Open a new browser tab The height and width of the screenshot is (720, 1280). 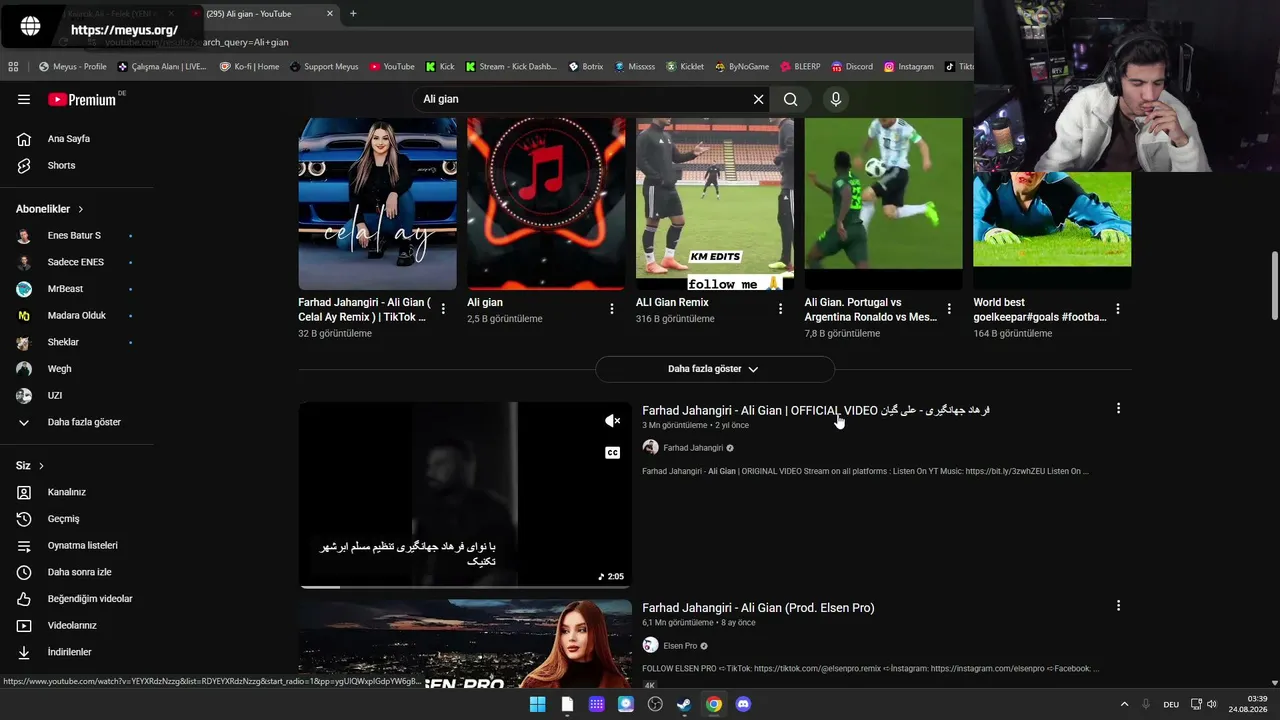[353, 14]
